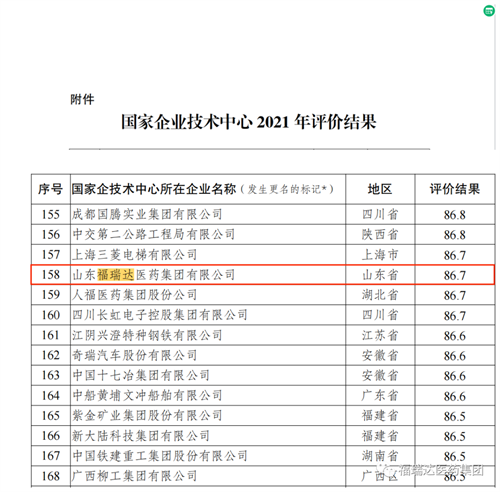Image resolution: width=500 pixels, height=492 pixels.
Task: Click the 湖北省 region cell
Action: point(380,295)
